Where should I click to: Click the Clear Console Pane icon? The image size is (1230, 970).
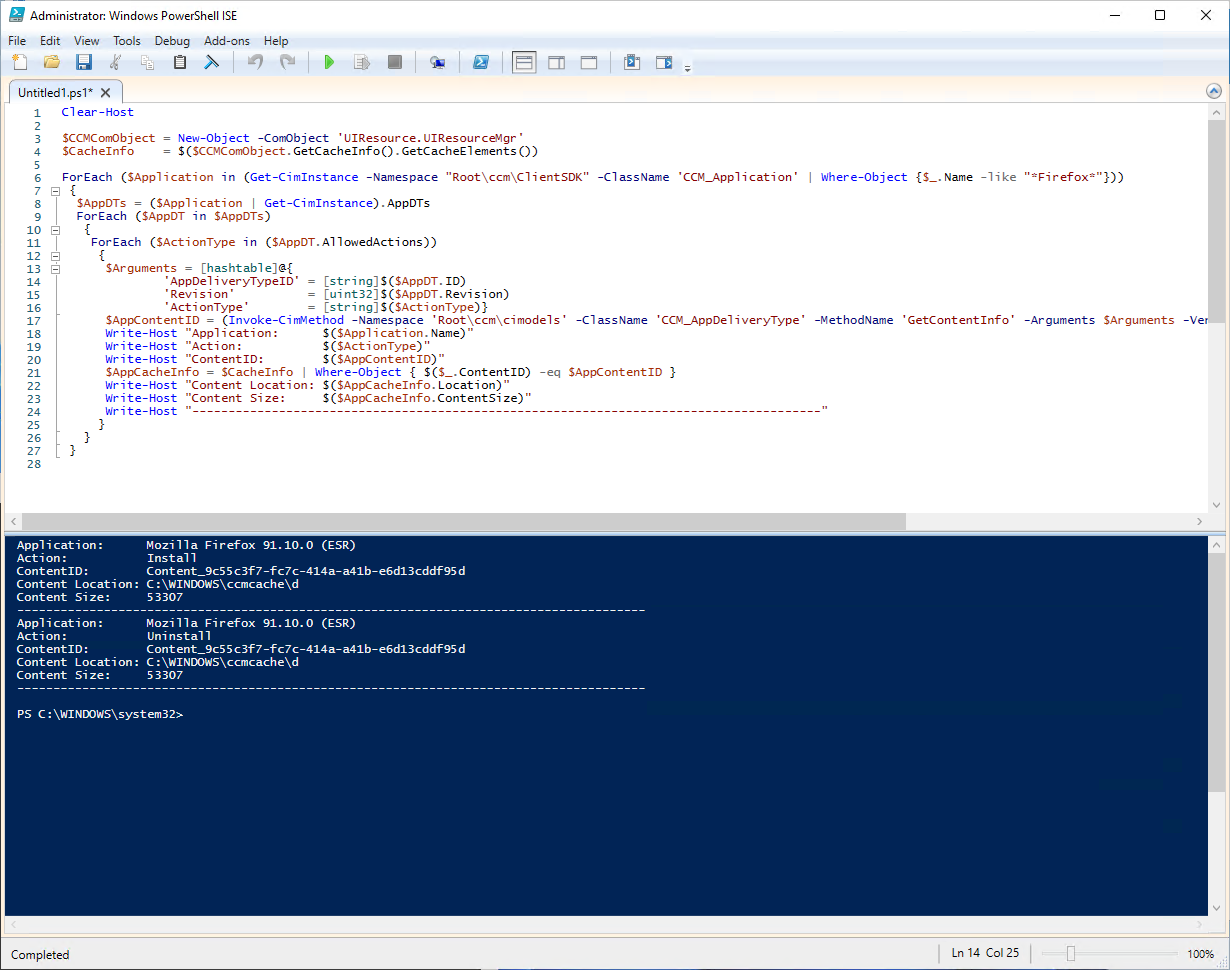tap(212, 62)
